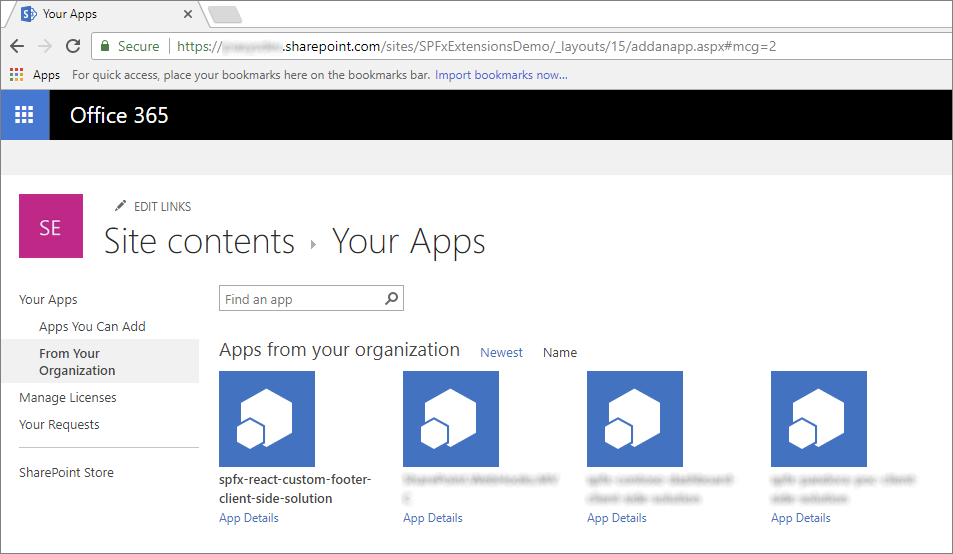Open the second app tile icon
The width and height of the screenshot is (953, 554).
pos(451,419)
